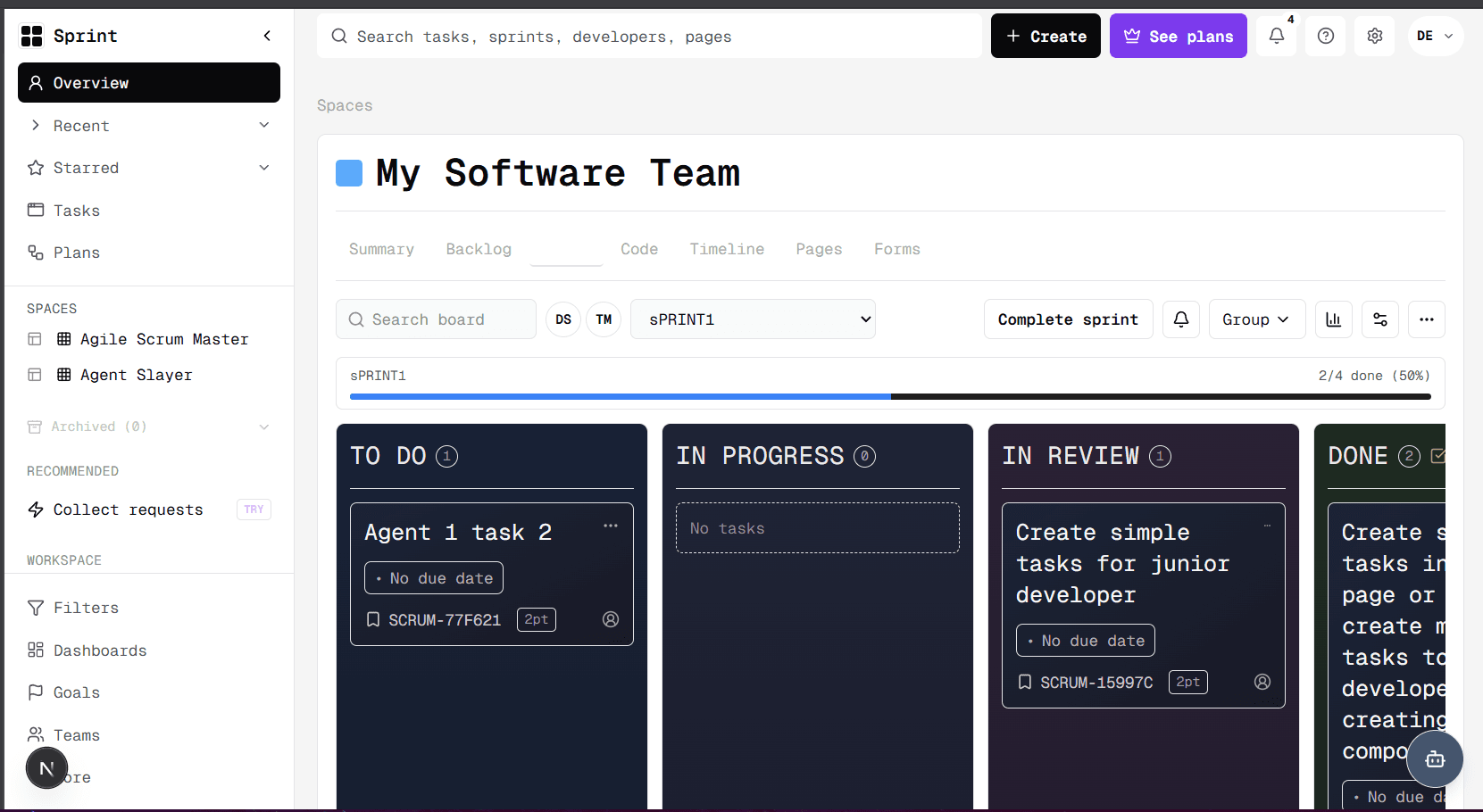This screenshot has width=1483, height=812.
Task: Go to Plans in the sidebar
Action: pyautogui.click(x=149, y=253)
